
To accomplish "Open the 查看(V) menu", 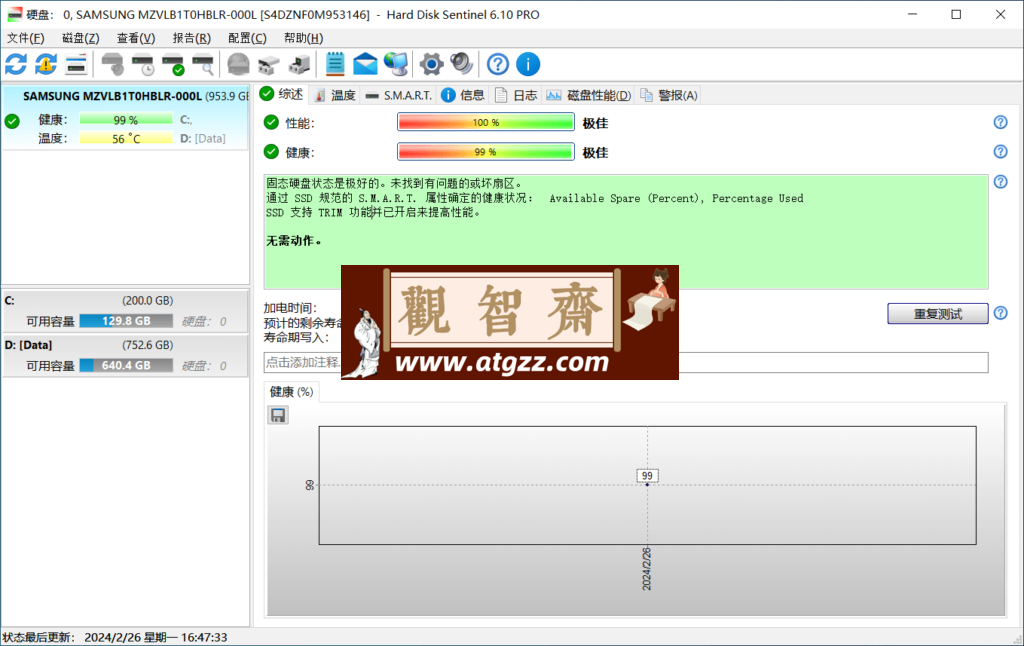I will [x=136, y=38].
